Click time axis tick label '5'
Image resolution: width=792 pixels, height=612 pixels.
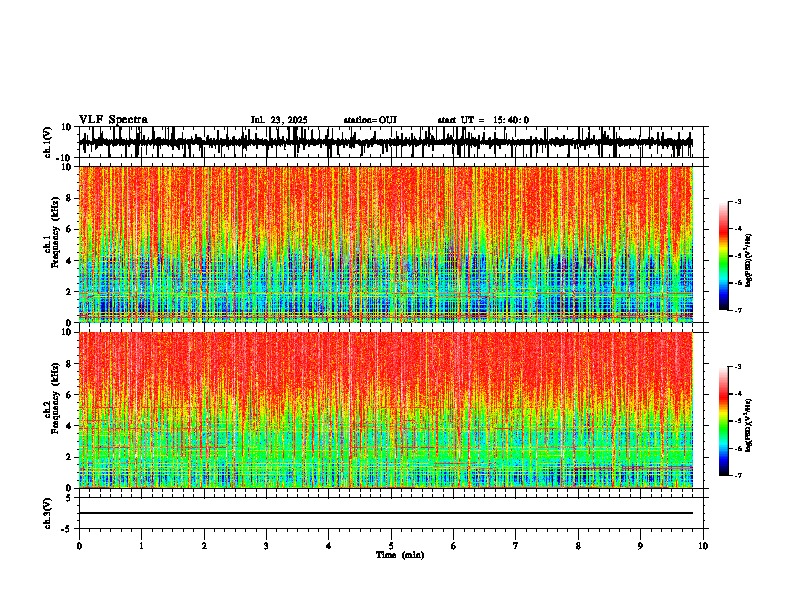coord(391,546)
